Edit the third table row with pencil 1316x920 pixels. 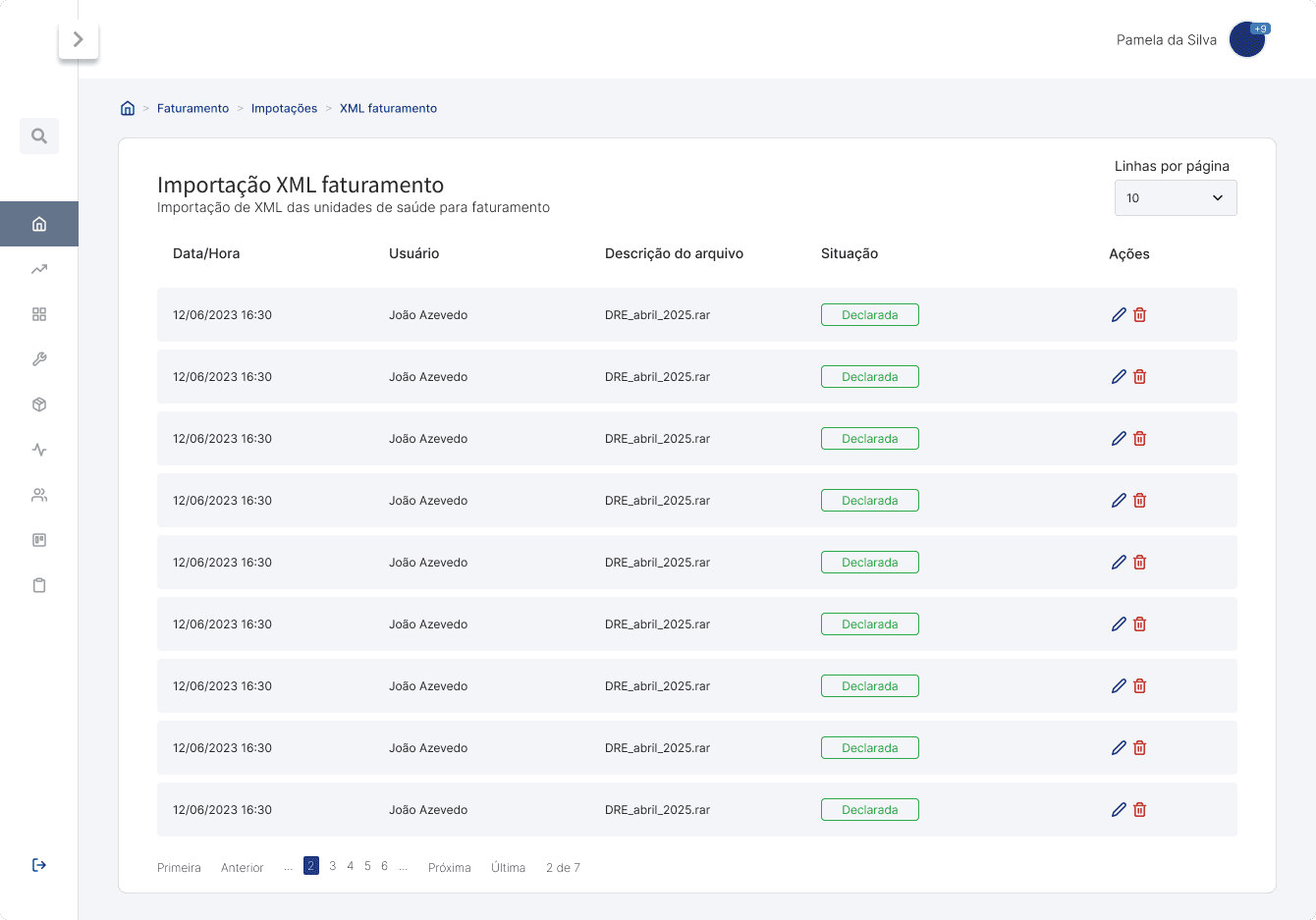coord(1119,439)
